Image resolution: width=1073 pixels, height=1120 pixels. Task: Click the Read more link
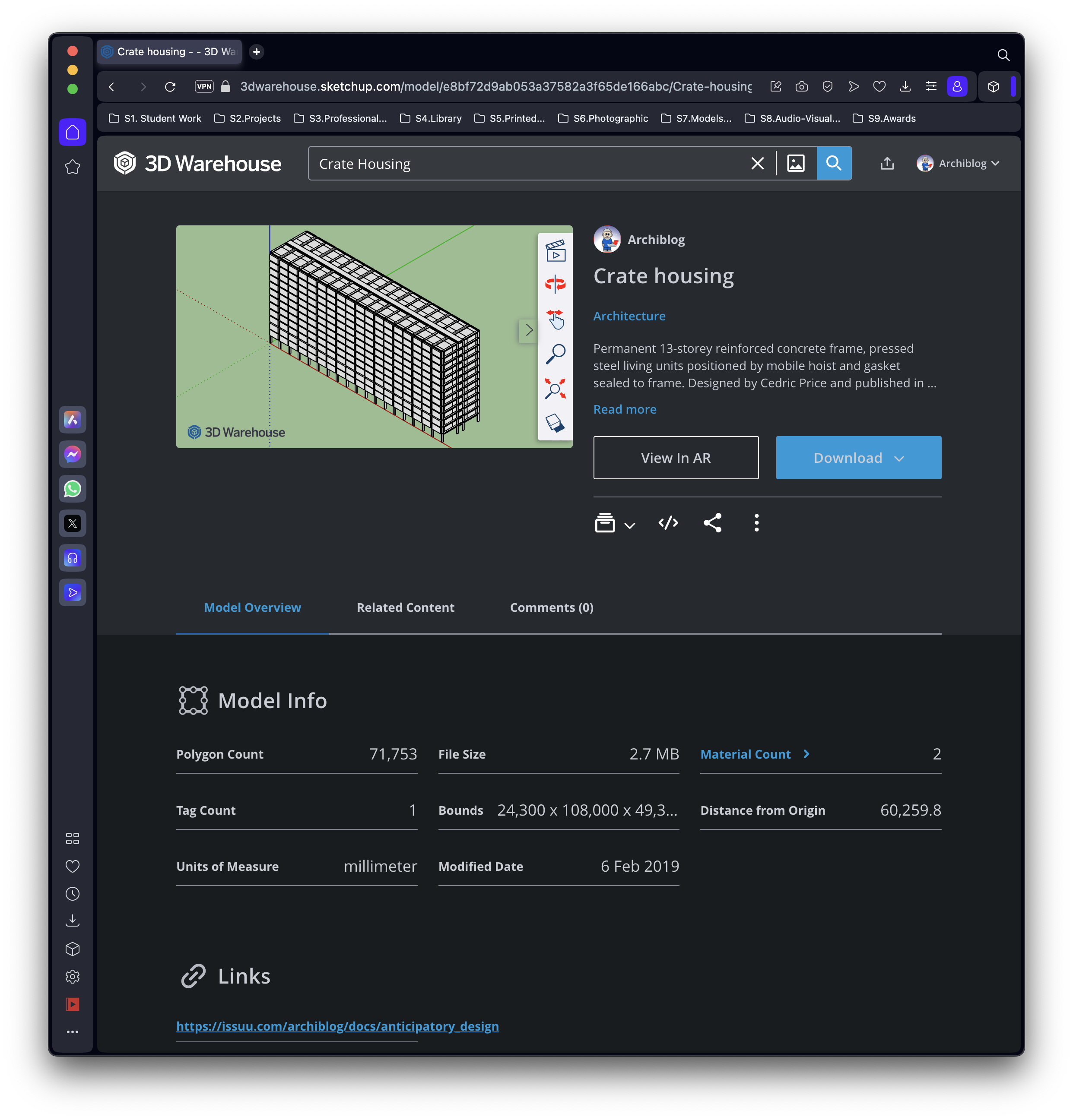(624, 409)
